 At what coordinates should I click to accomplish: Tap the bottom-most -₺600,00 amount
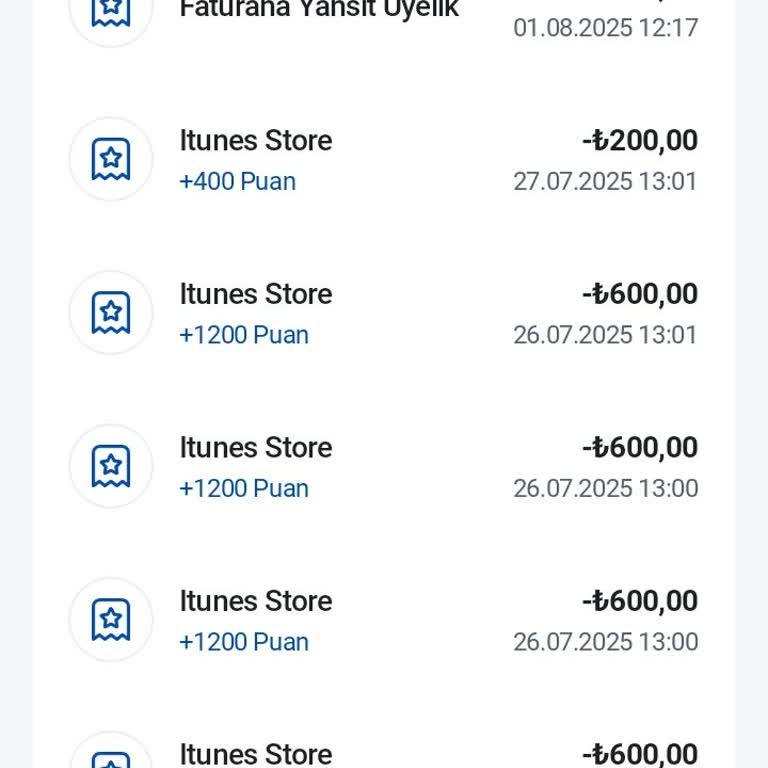(x=640, y=754)
